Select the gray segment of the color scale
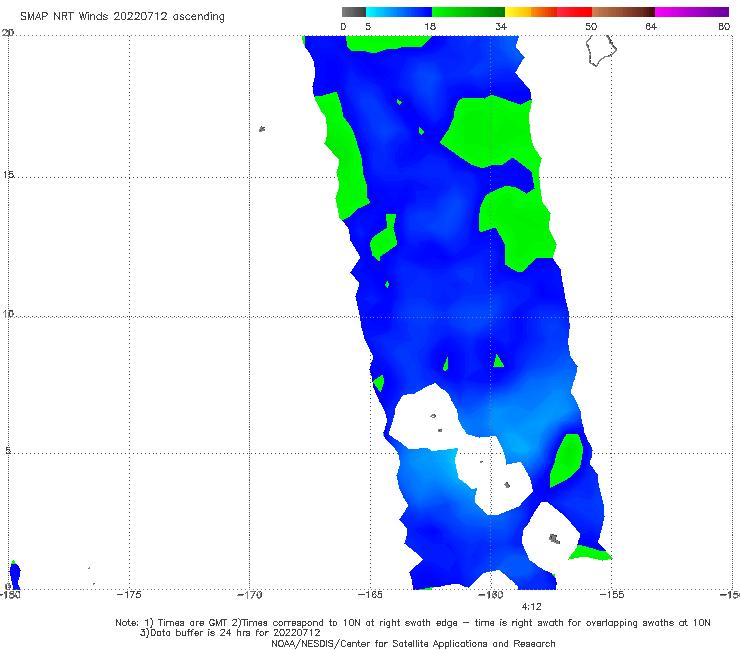The width and height of the screenshot is (740, 650). tap(354, 12)
